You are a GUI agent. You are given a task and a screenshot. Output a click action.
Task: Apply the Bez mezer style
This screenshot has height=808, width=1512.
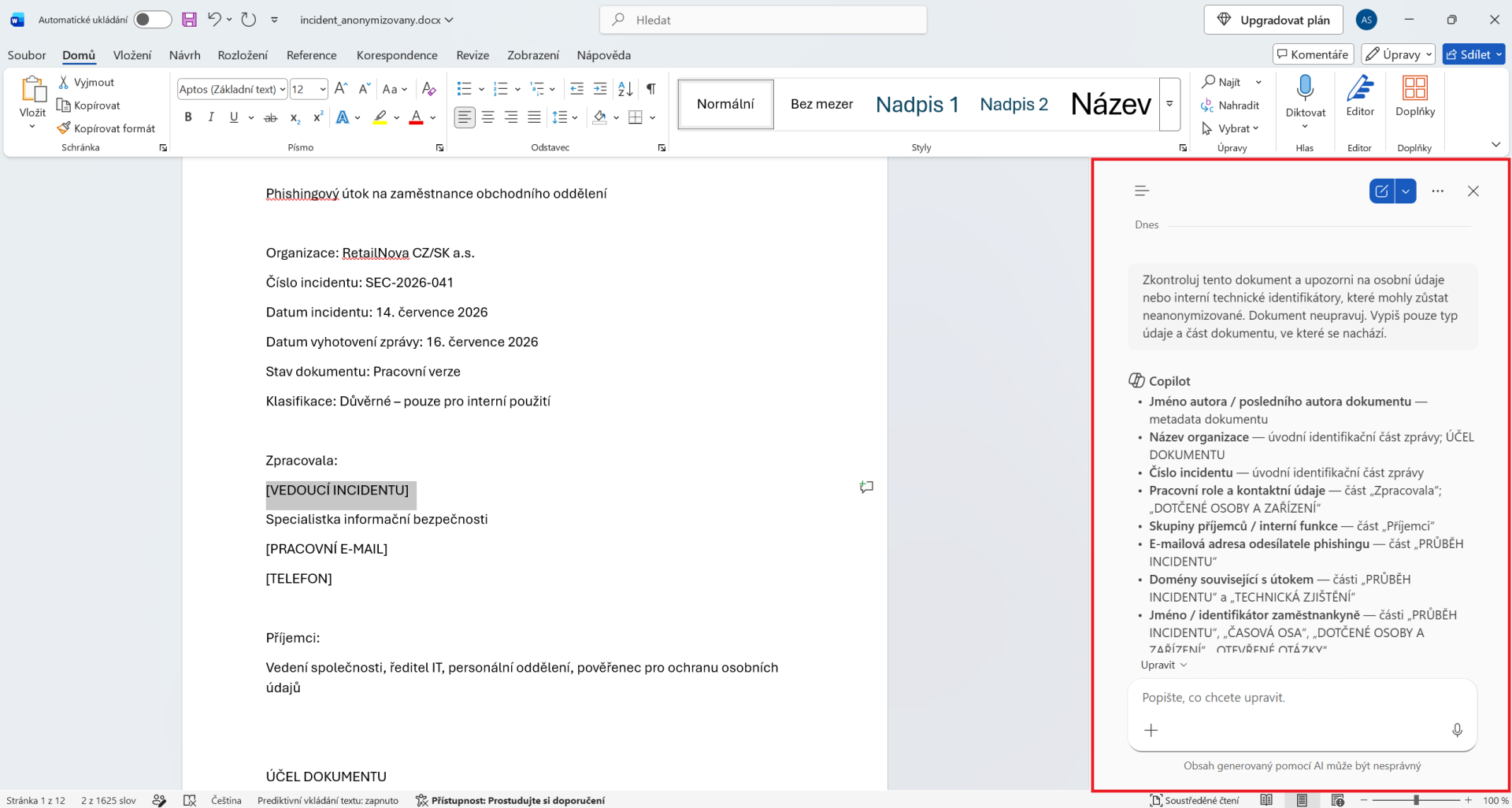pyautogui.click(x=821, y=104)
